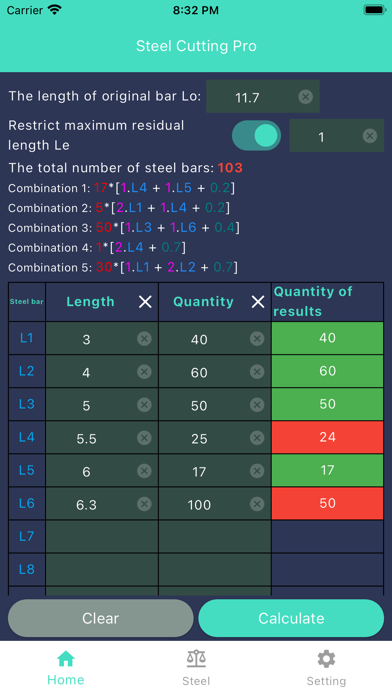The width and height of the screenshot is (392, 696).
Task: Tap the Combination 5 line
Action: pos(123,267)
